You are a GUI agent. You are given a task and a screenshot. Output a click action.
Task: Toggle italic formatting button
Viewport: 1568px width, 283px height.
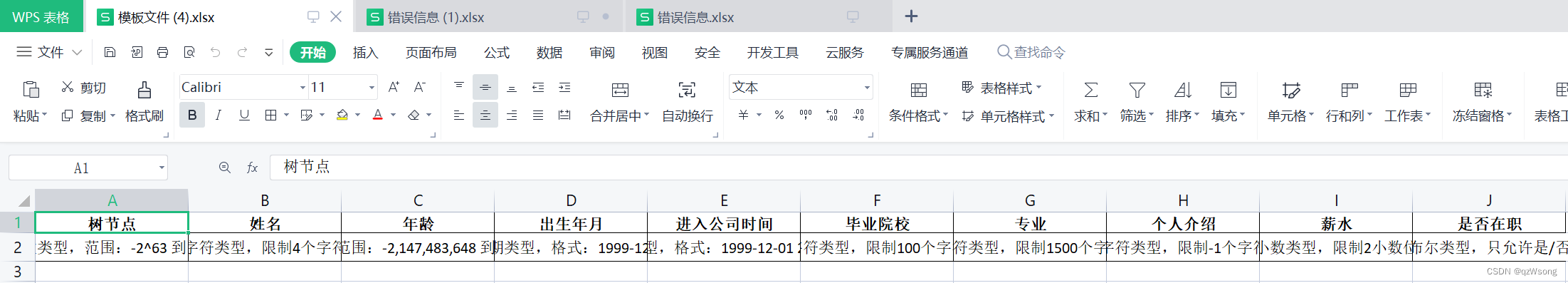pyautogui.click(x=219, y=115)
